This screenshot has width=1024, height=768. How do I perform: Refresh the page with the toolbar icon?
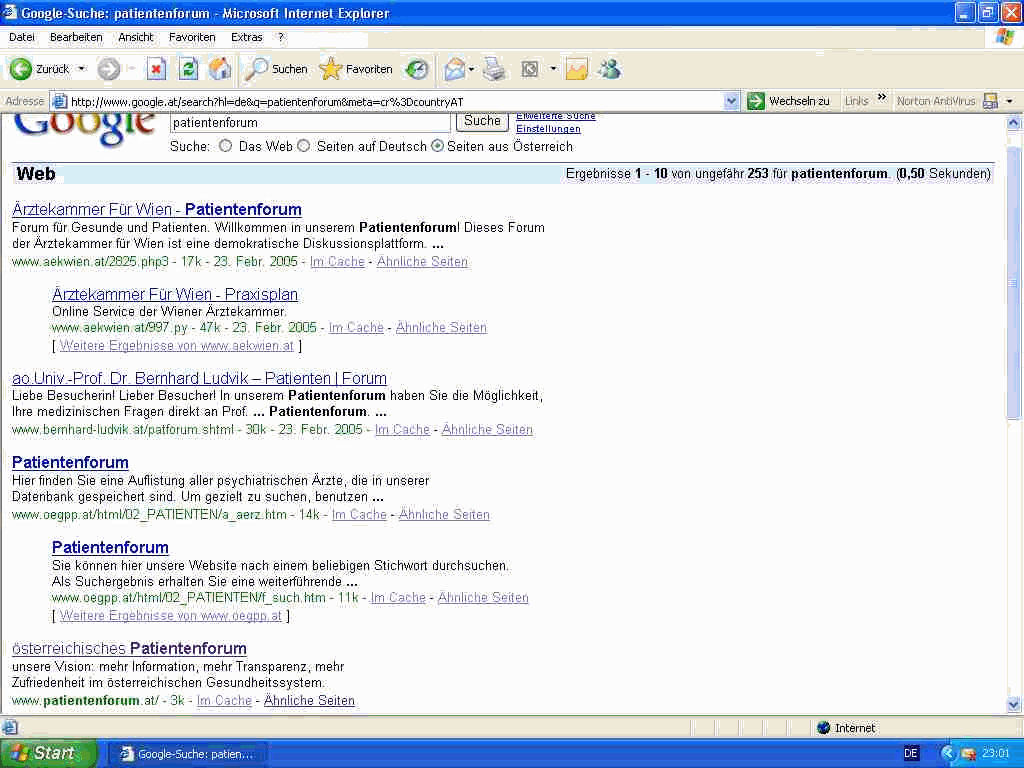point(188,69)
